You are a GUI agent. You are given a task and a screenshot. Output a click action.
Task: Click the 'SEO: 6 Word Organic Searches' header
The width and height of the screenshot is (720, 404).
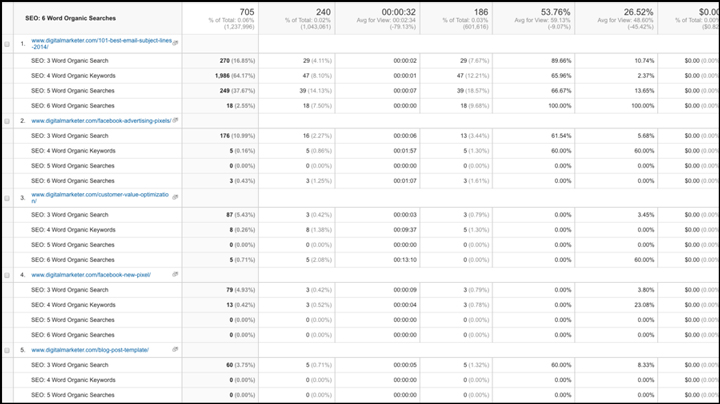pos(71,18)
